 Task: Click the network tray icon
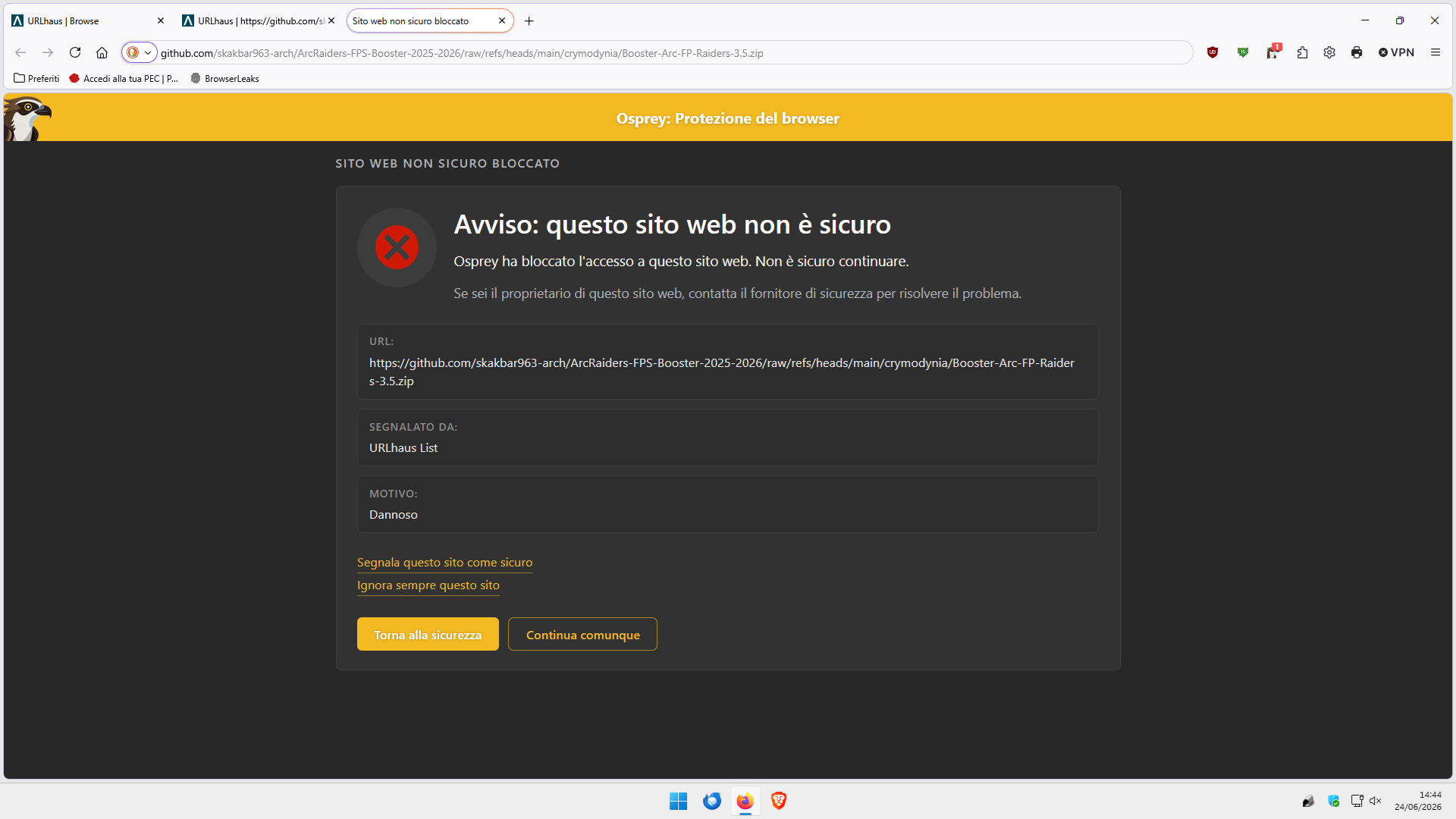1357,801
